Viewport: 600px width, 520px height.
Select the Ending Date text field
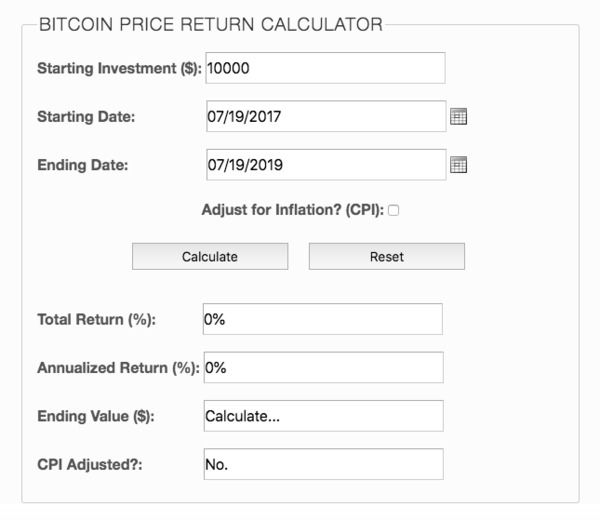(x=326, y=165)
